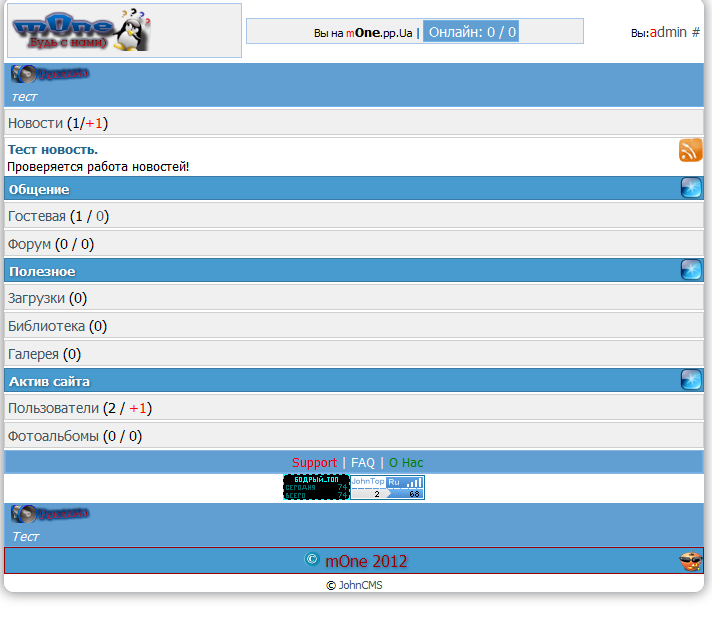The height and width of the screenshot is (618, 712).
Task: Open the Гостевая guestbook
Action: point(37,216)
